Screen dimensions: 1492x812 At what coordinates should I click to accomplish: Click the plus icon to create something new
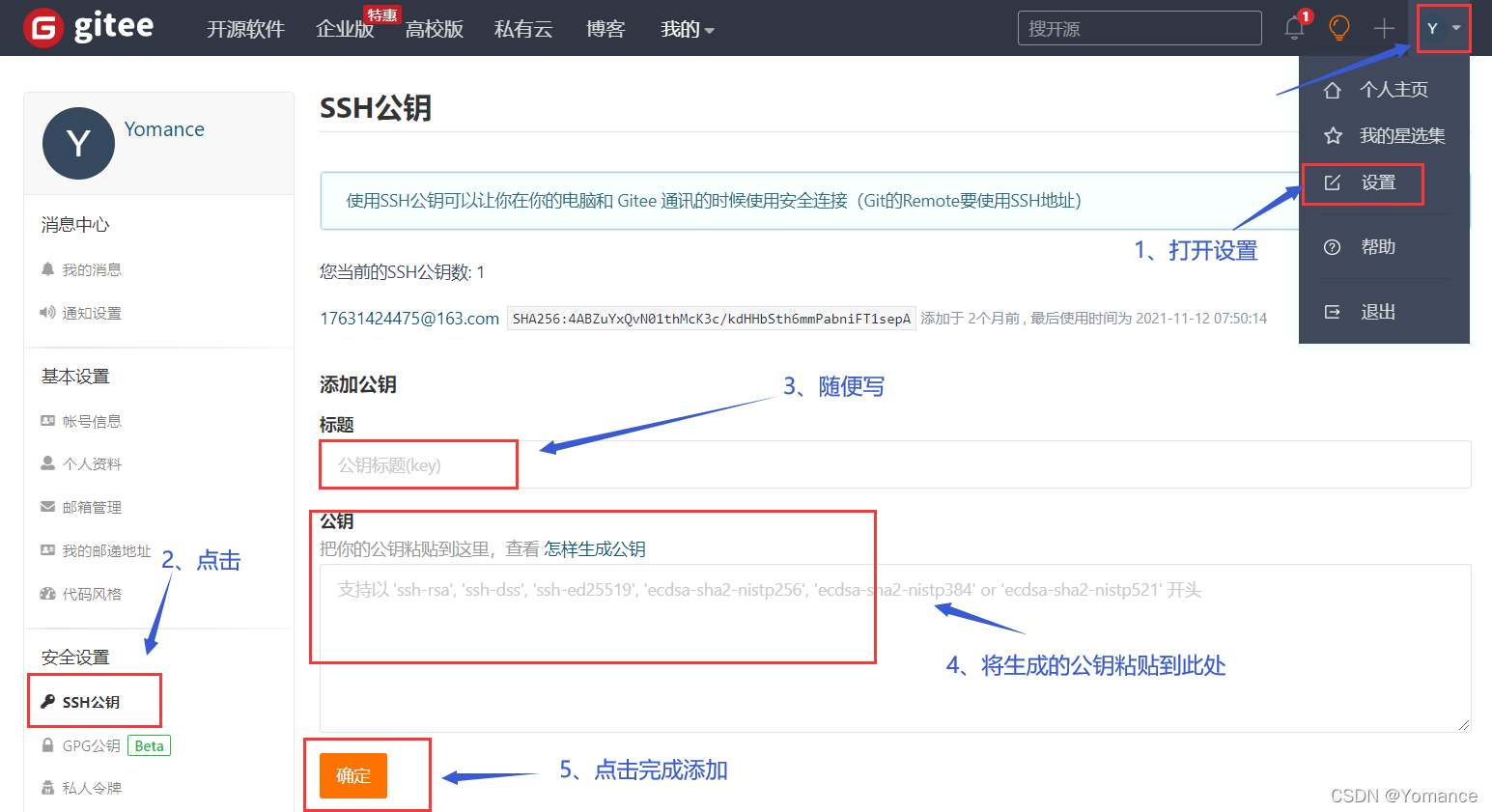[1383, 27]
